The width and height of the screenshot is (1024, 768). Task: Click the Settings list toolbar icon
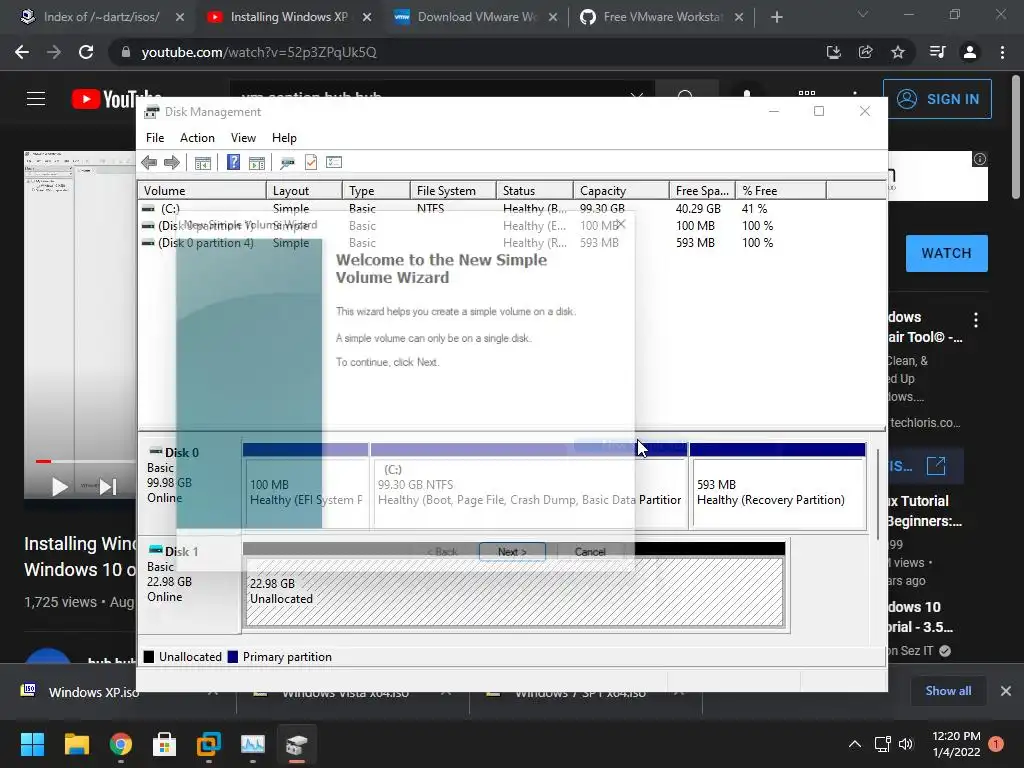334,162
